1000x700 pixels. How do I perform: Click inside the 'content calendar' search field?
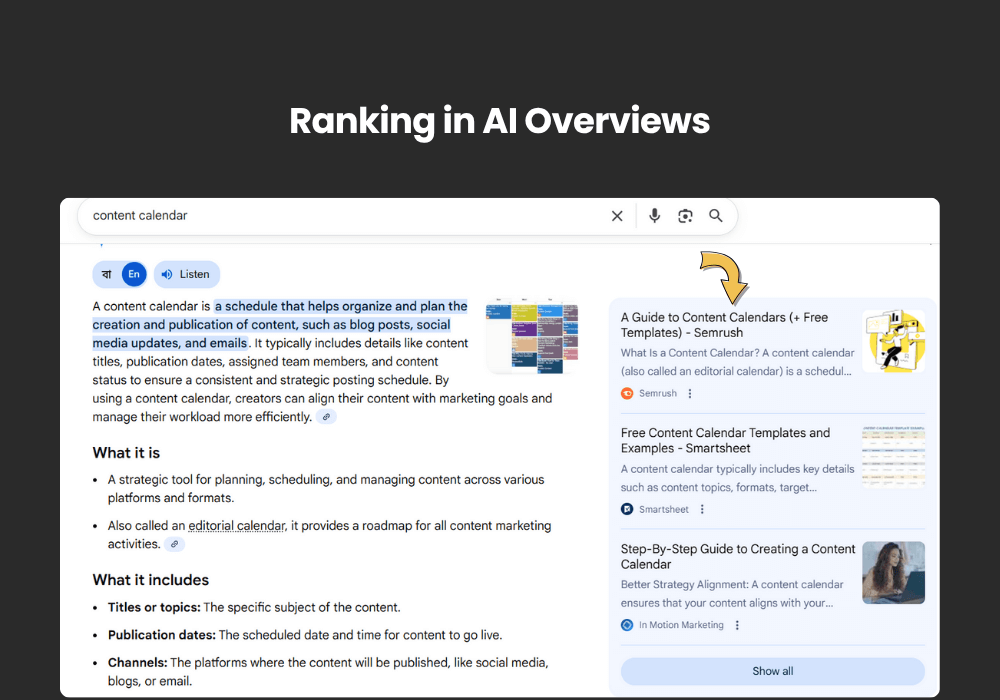(340, 216)
